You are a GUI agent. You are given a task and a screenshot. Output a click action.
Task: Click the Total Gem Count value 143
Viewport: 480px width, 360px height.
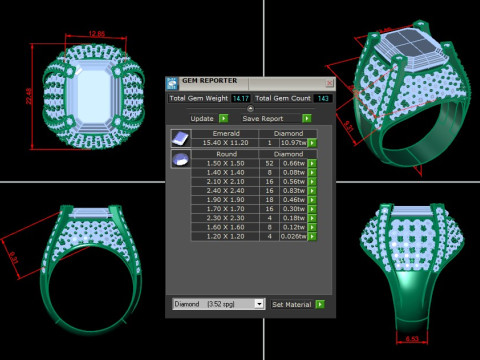[x=323, y=98]
